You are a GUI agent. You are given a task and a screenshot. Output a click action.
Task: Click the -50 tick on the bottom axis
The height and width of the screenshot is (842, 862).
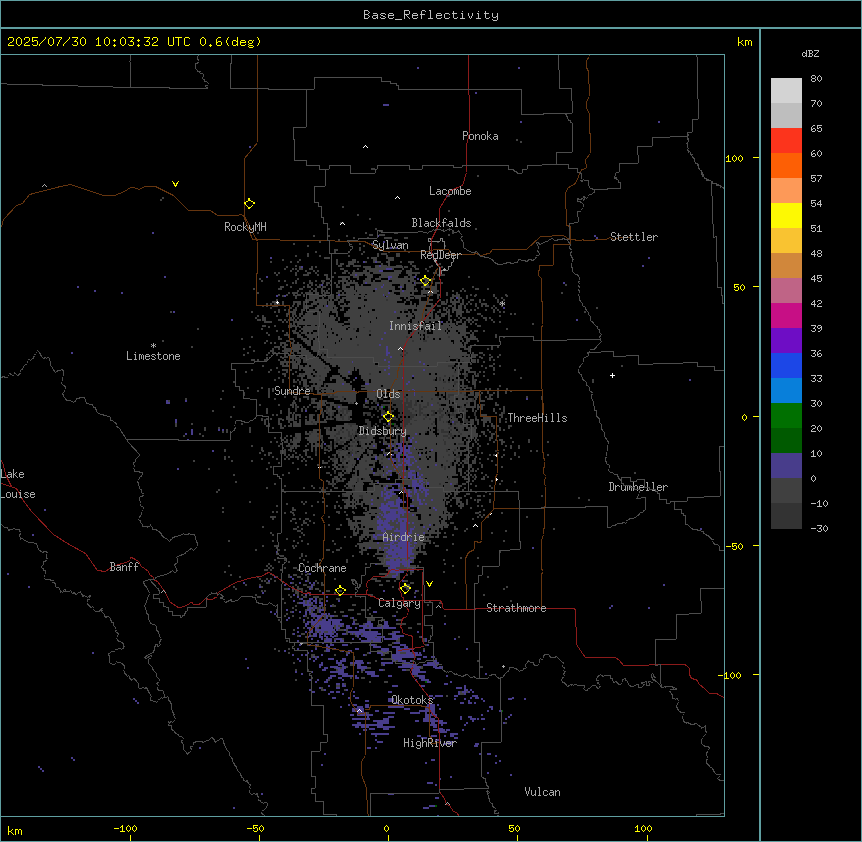coord(255,828)
